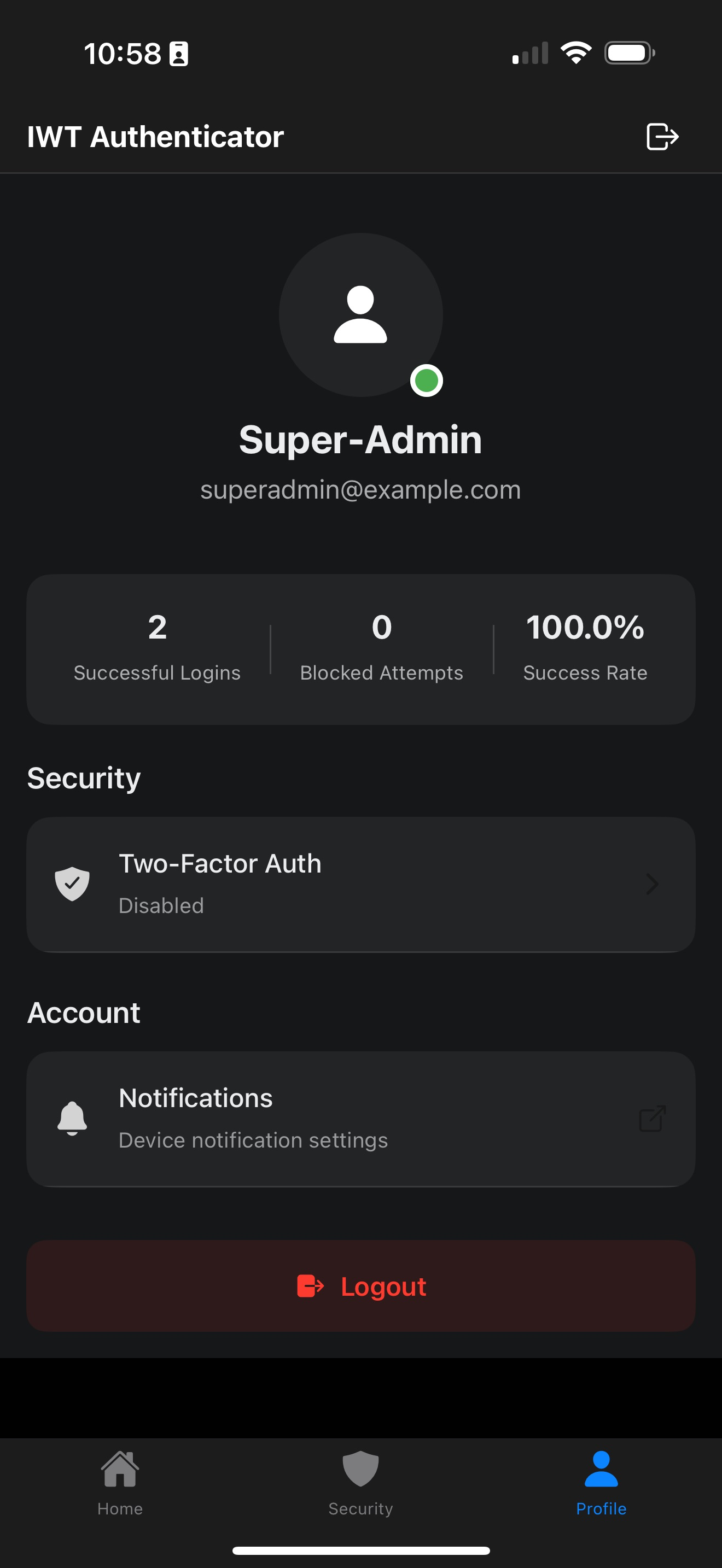This screenshot has width=722, height=1568.
Task: Tap the user avatar icon
Action: [360, 315]
